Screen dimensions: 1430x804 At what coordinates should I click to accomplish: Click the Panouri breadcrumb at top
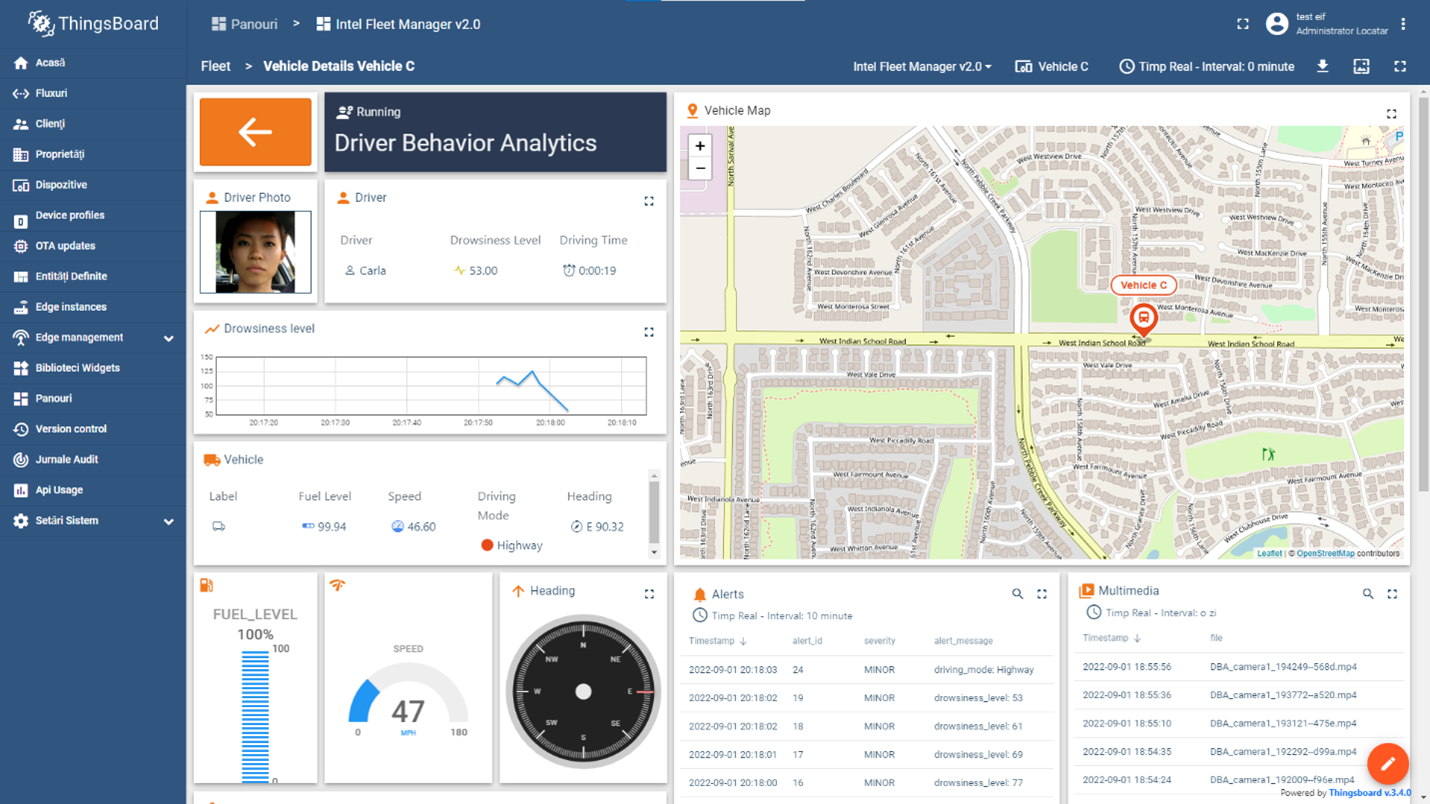244,24
